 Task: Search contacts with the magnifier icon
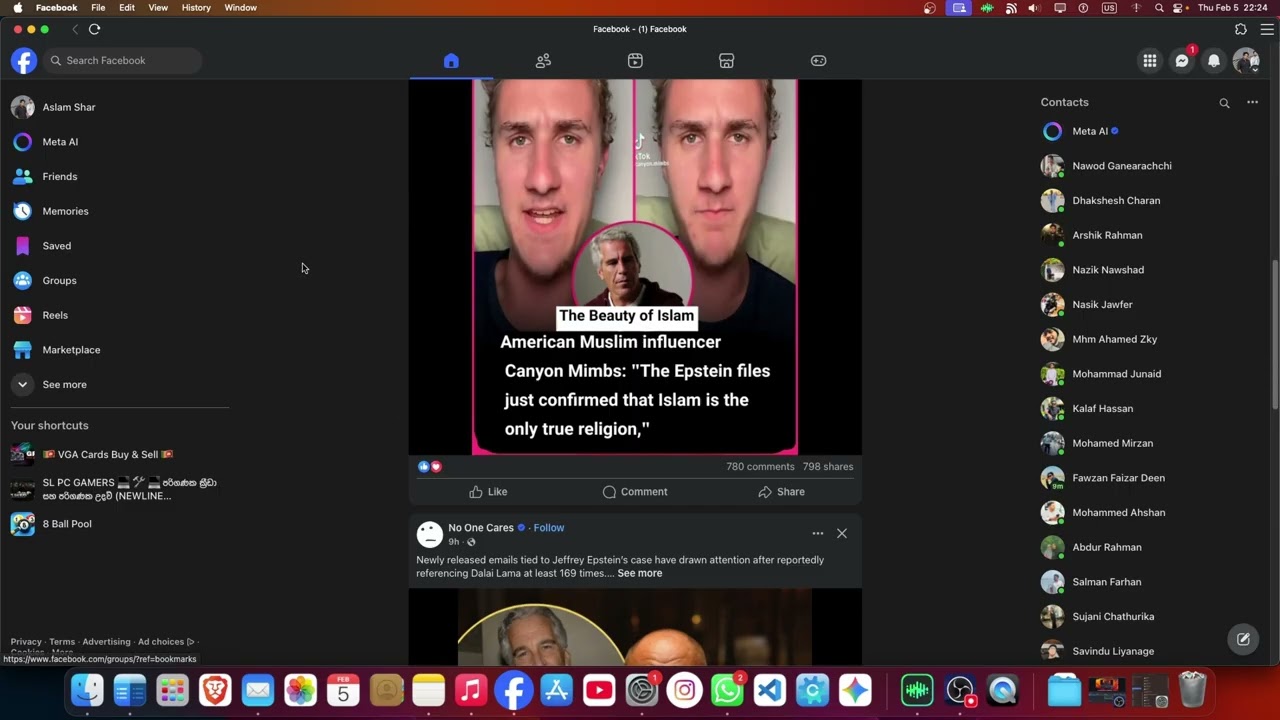[1224, 103]
